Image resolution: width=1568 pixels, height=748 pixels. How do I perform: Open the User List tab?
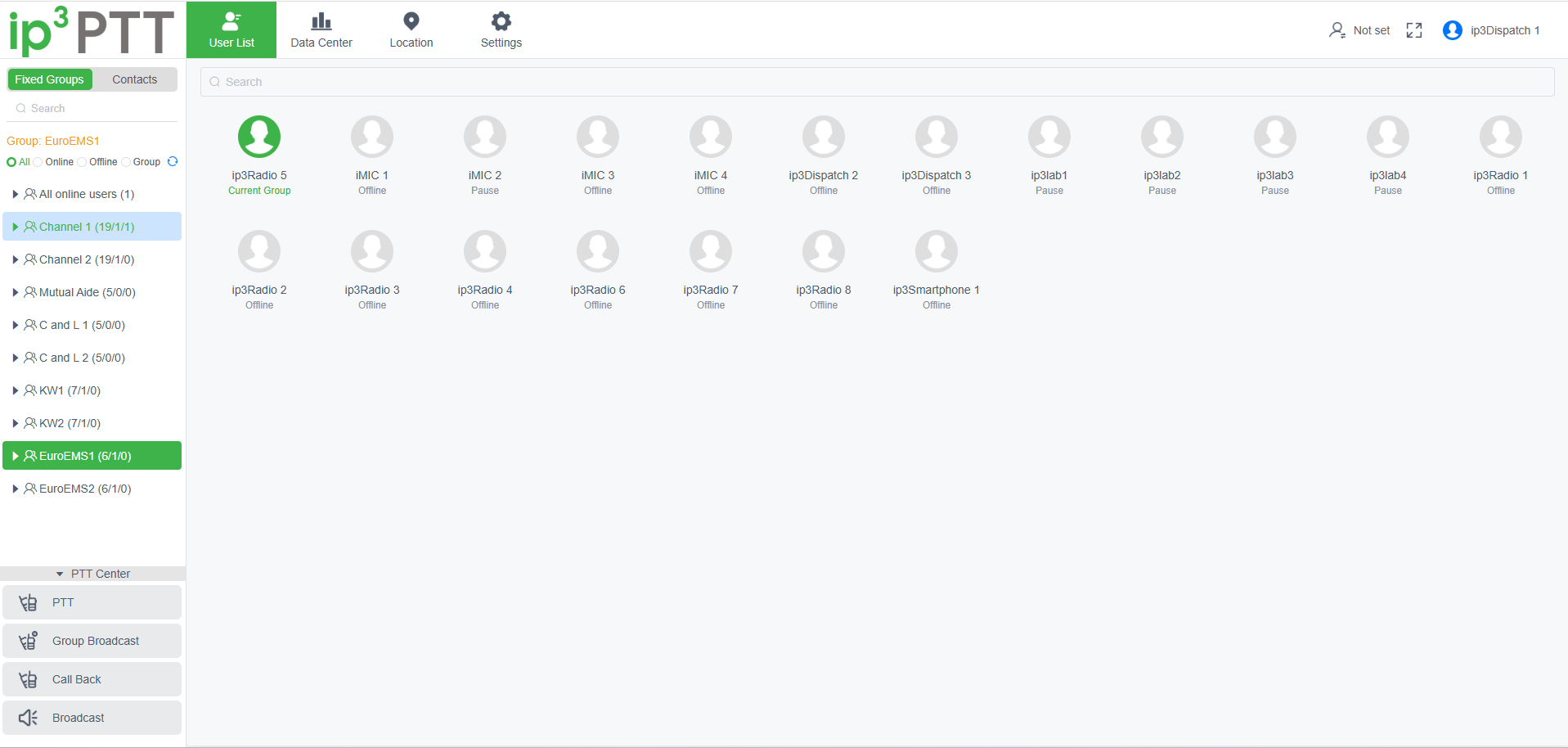231,29
